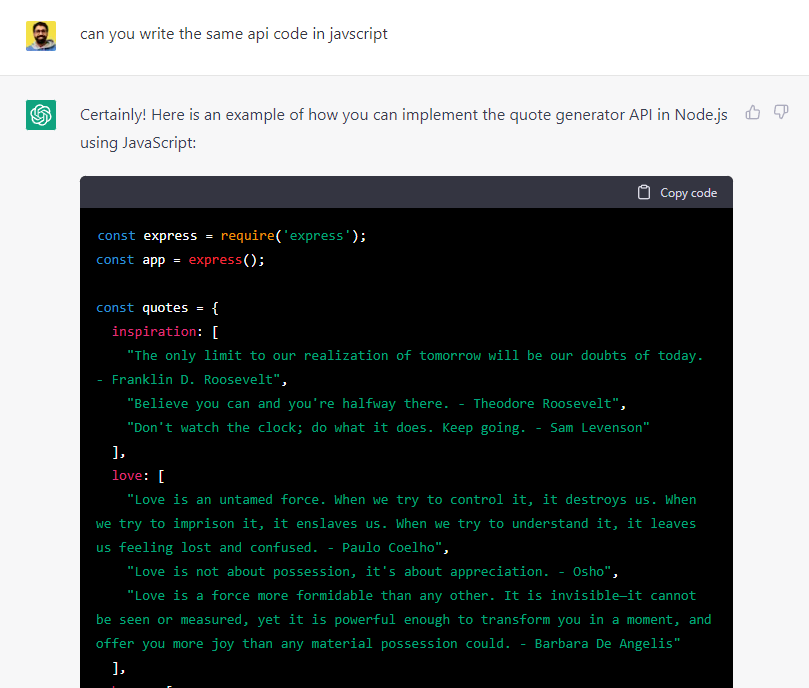
Task: Click the thumbs up feedback icon
Action: pyautogui.click(x=753, y=112)
